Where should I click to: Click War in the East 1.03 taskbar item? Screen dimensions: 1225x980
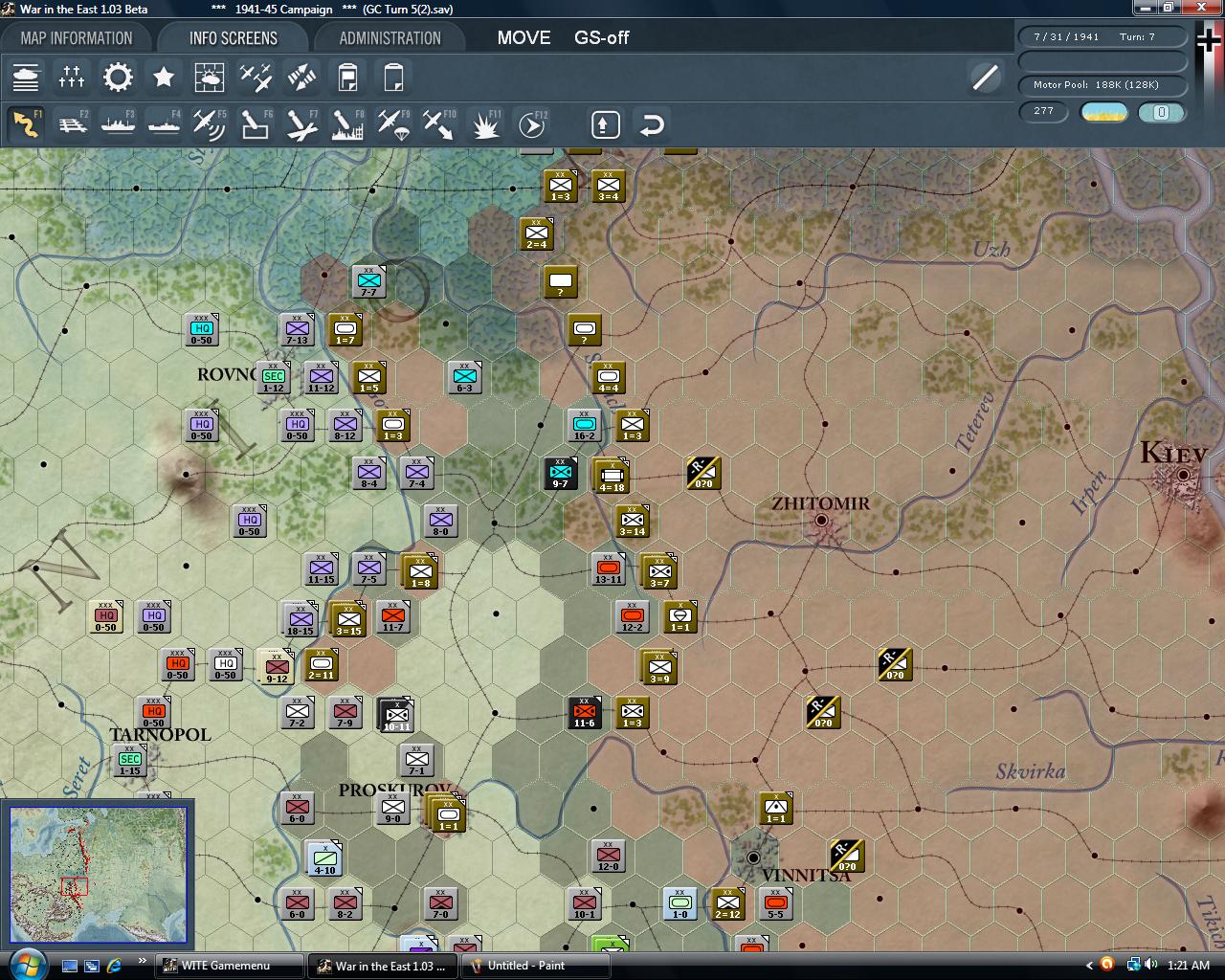click(x=383, y=966)
